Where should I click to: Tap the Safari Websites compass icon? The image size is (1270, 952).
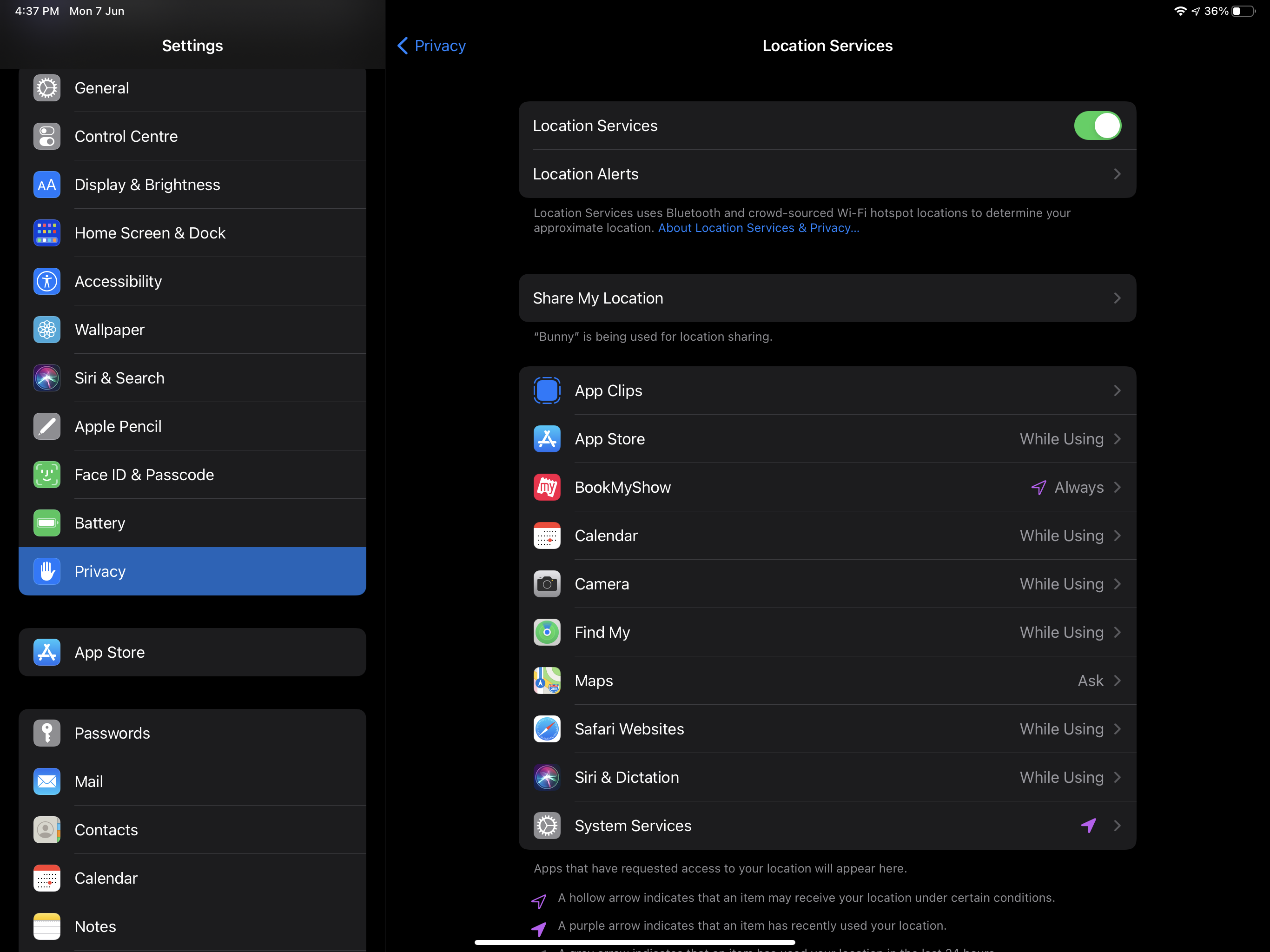pos(547,729)
